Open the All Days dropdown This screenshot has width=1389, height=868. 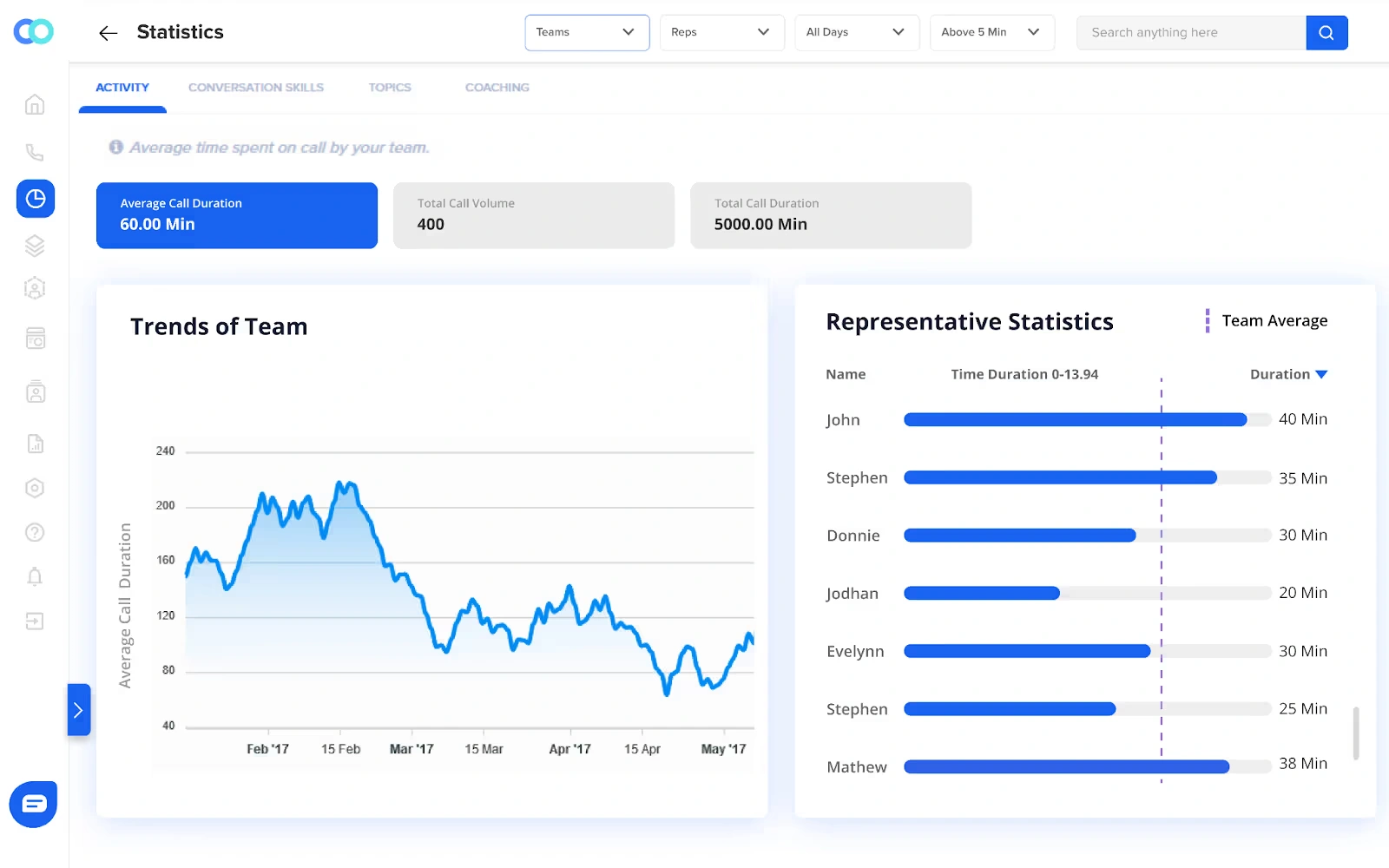(857, 33)
